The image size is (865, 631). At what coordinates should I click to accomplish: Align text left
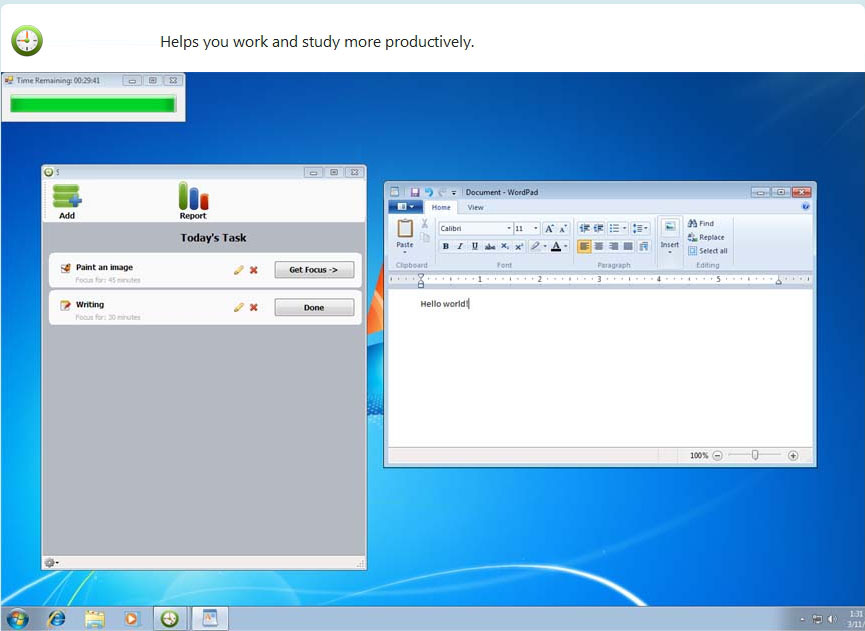[x=584, y=246]
